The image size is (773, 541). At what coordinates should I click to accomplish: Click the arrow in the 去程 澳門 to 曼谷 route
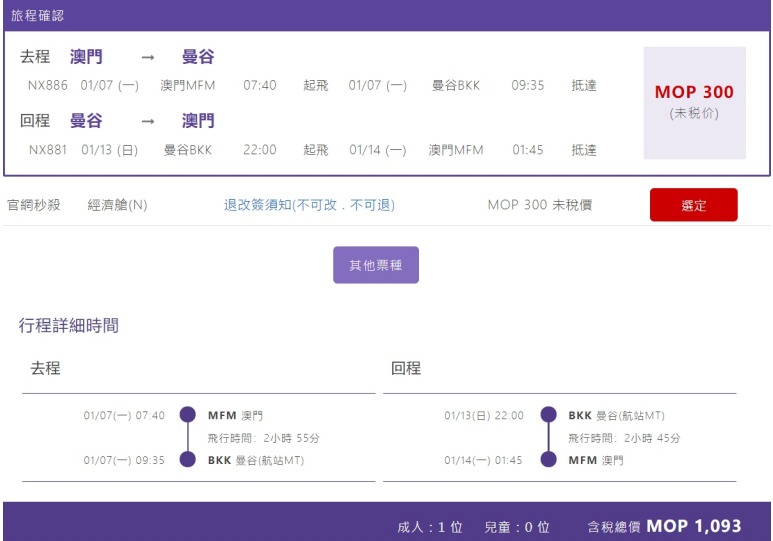(148, 58)
